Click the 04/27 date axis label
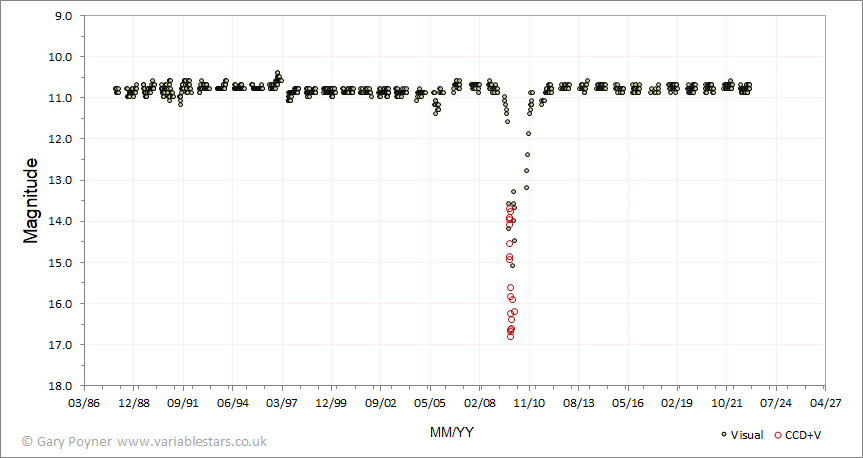This screenshot has height=458, width=863. (x=825, y=402)
